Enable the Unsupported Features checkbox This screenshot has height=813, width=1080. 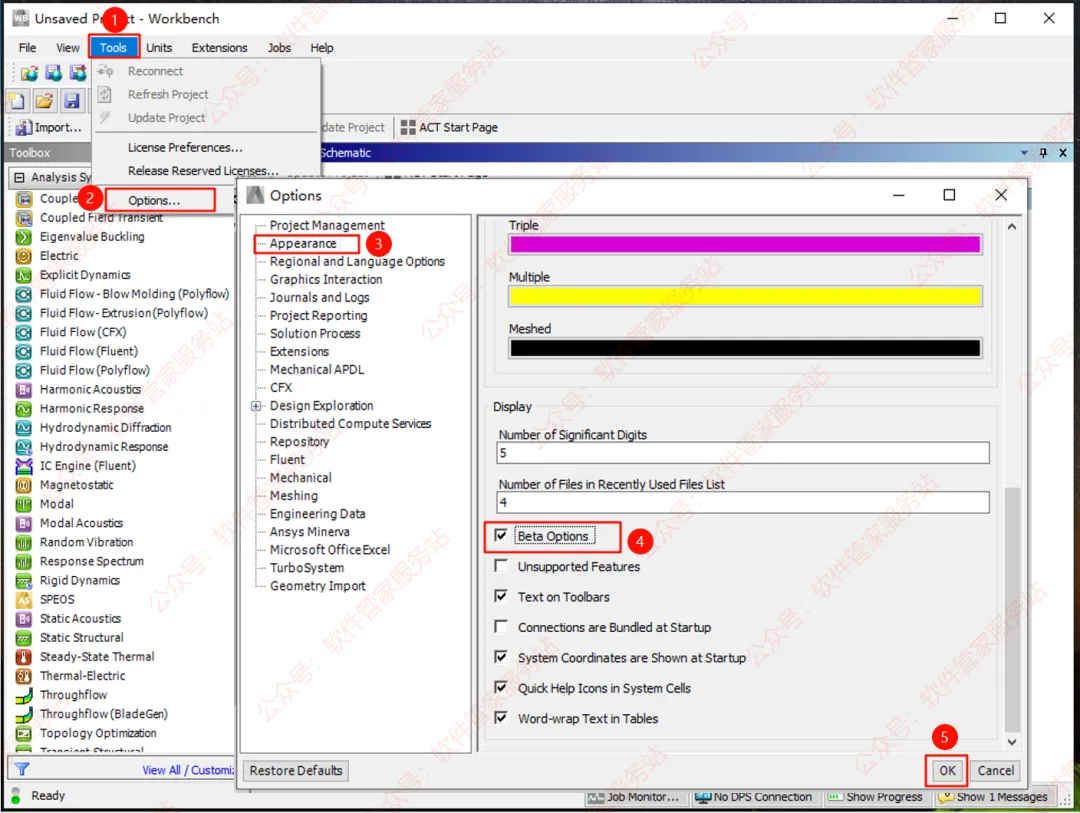point(501,566)
